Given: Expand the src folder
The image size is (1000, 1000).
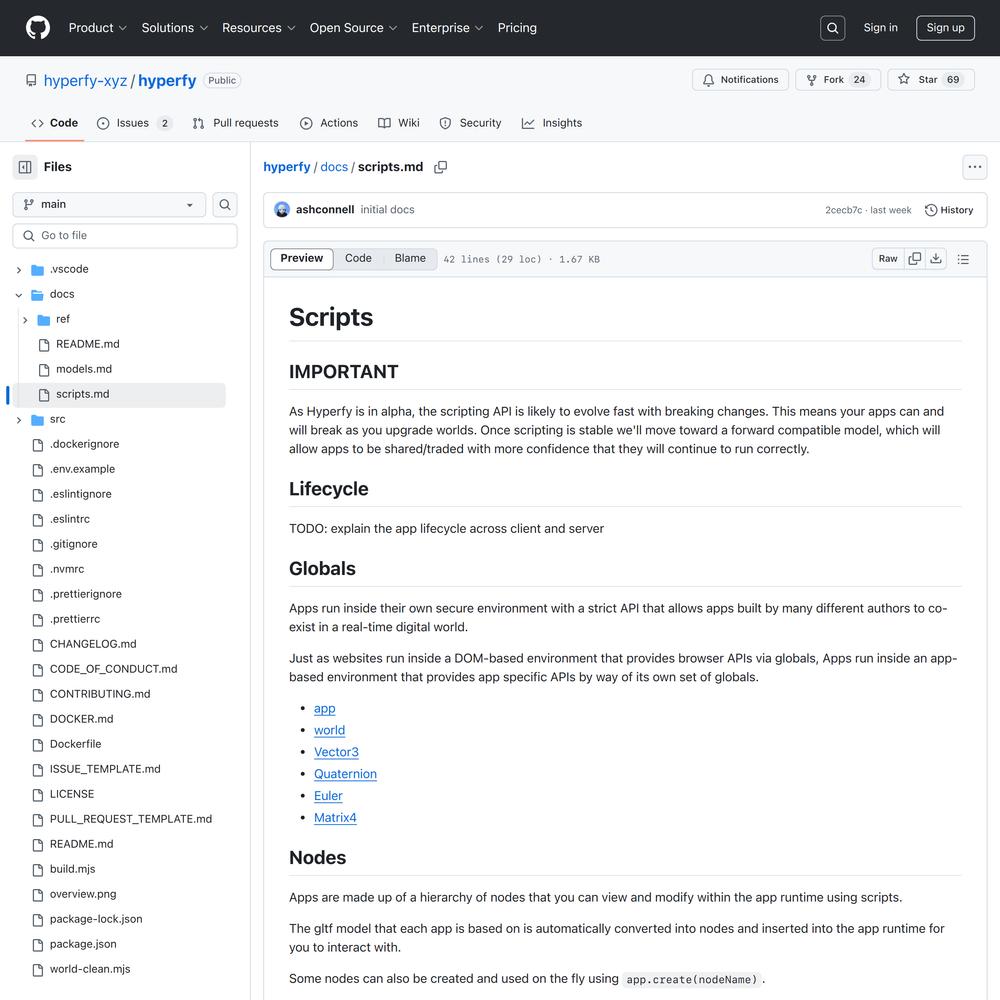Looking at the screenshot, I should 18,420.
